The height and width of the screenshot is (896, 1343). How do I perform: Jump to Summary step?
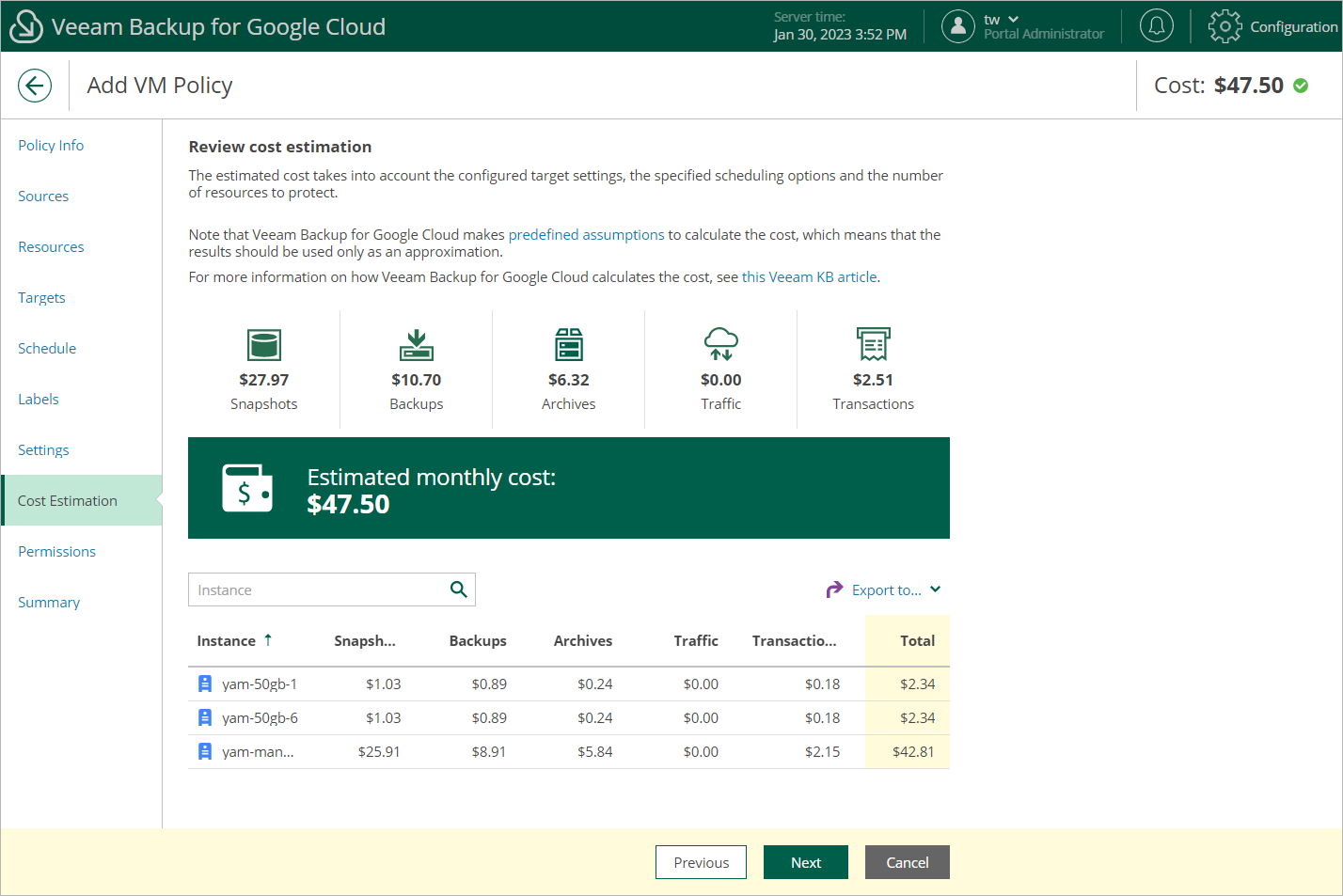click(49, 602)
